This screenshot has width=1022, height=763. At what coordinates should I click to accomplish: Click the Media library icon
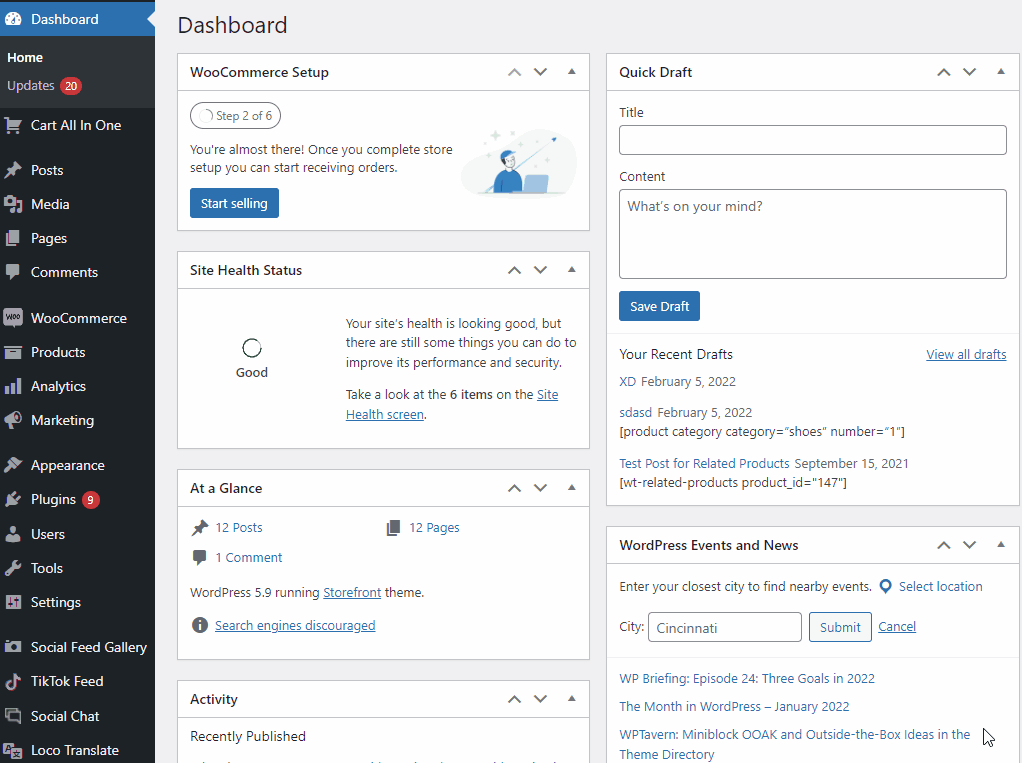[13, 204]
